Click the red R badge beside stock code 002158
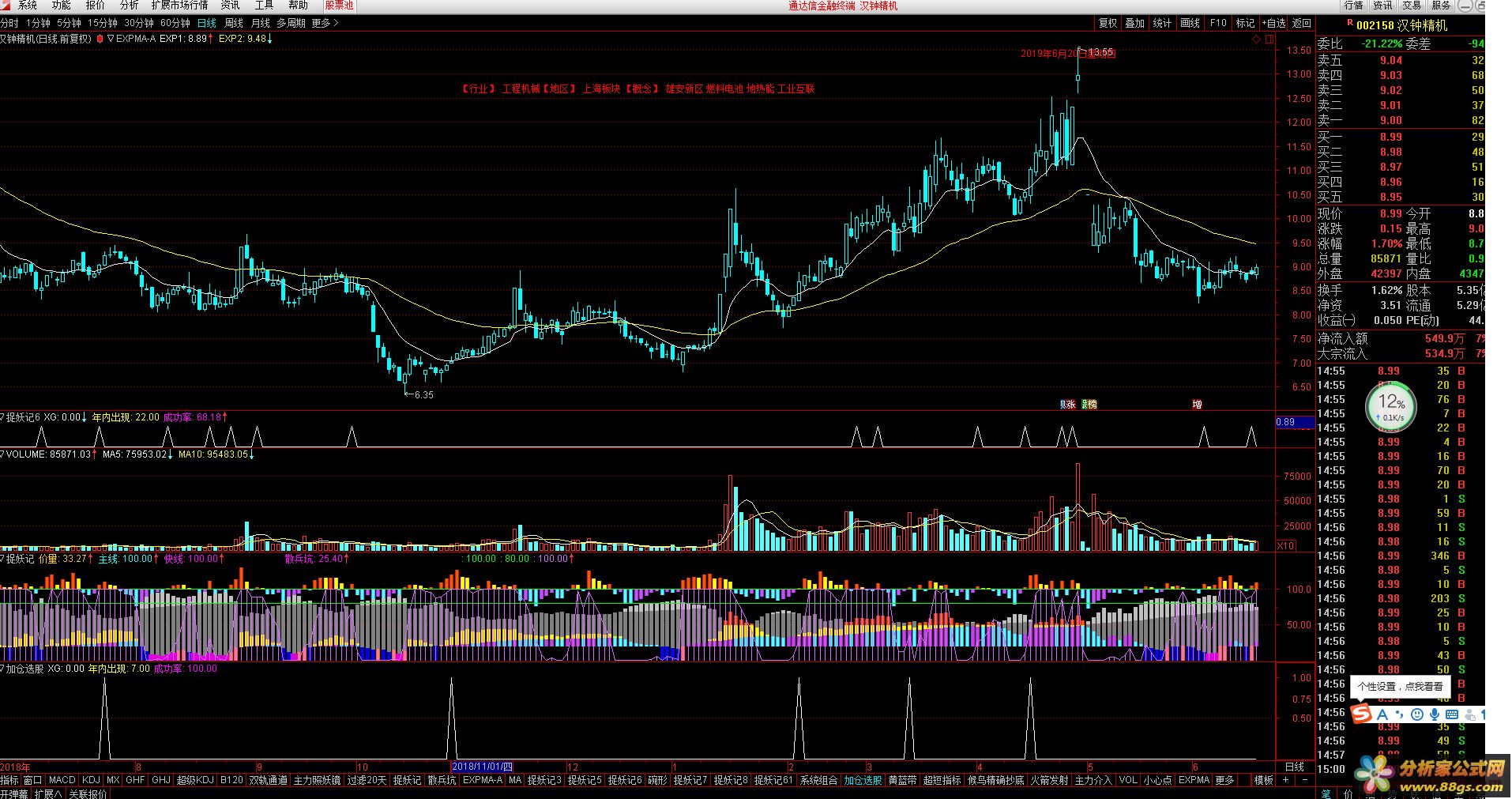The height and width of the screenshot is (799, 1512). pos(1350,24)
